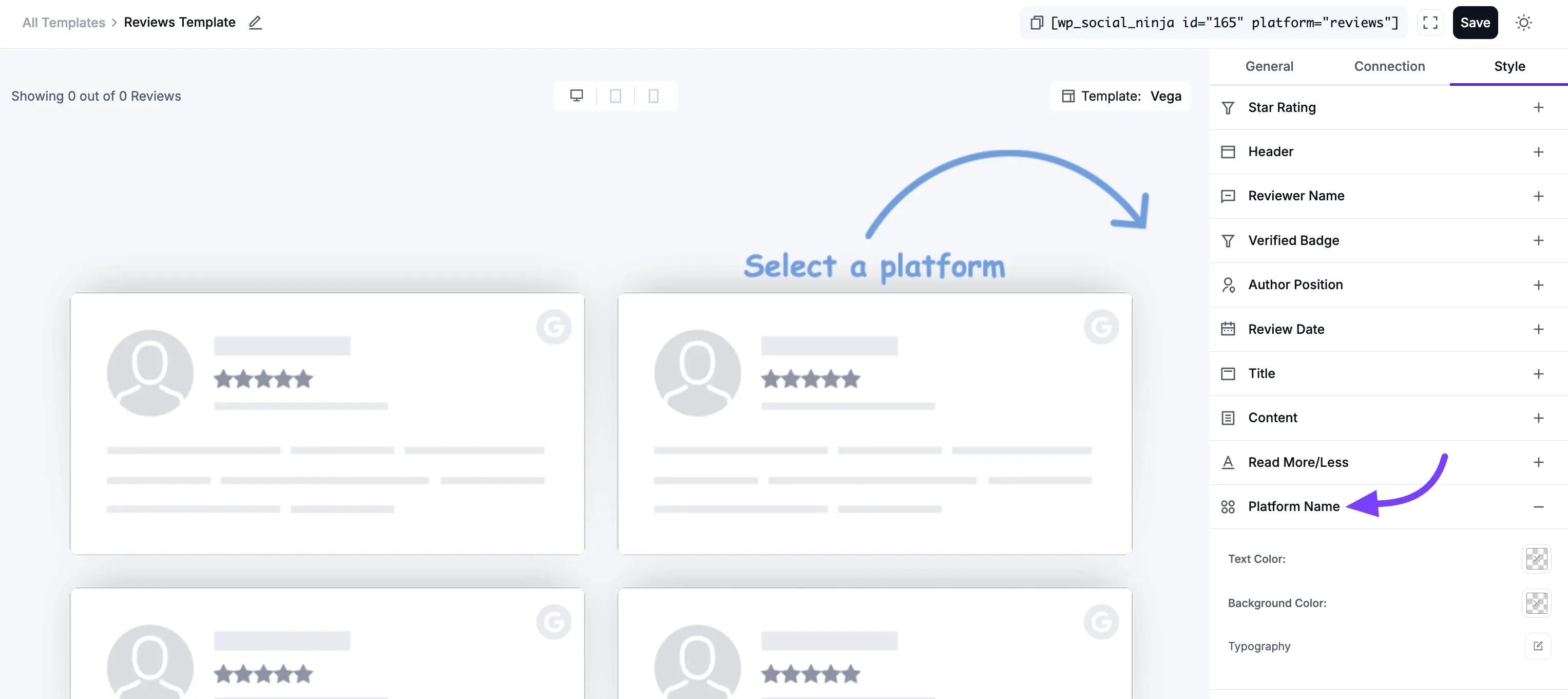Open the Template Vega selector
Image resolution: width=1568 pixels, height=699 pixels.
pos(1121,96)
